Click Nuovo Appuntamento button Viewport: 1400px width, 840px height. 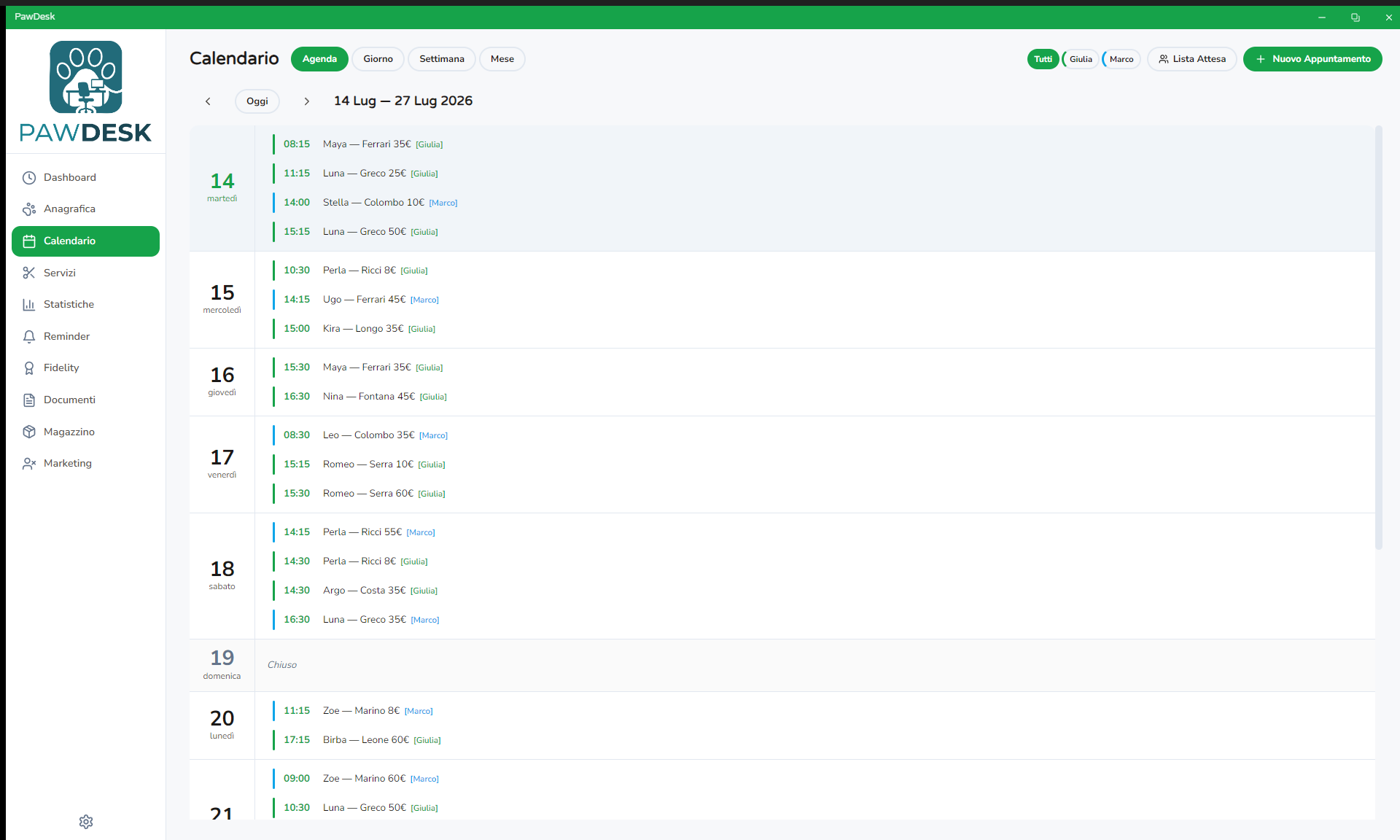1312,59
